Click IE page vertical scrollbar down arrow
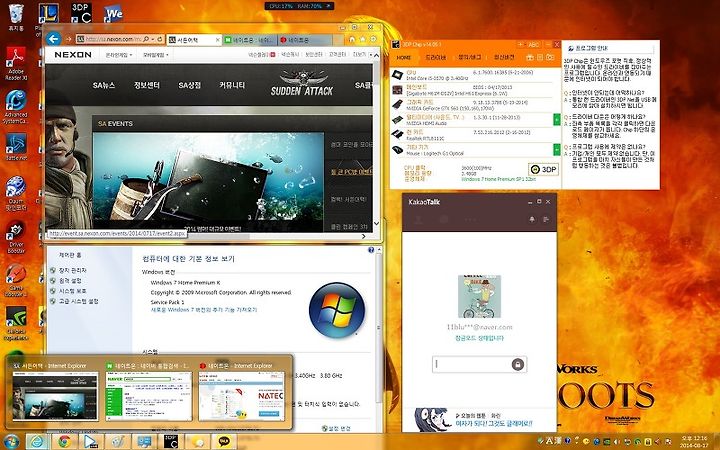The image size is (720, 450). tap(377, 224)
